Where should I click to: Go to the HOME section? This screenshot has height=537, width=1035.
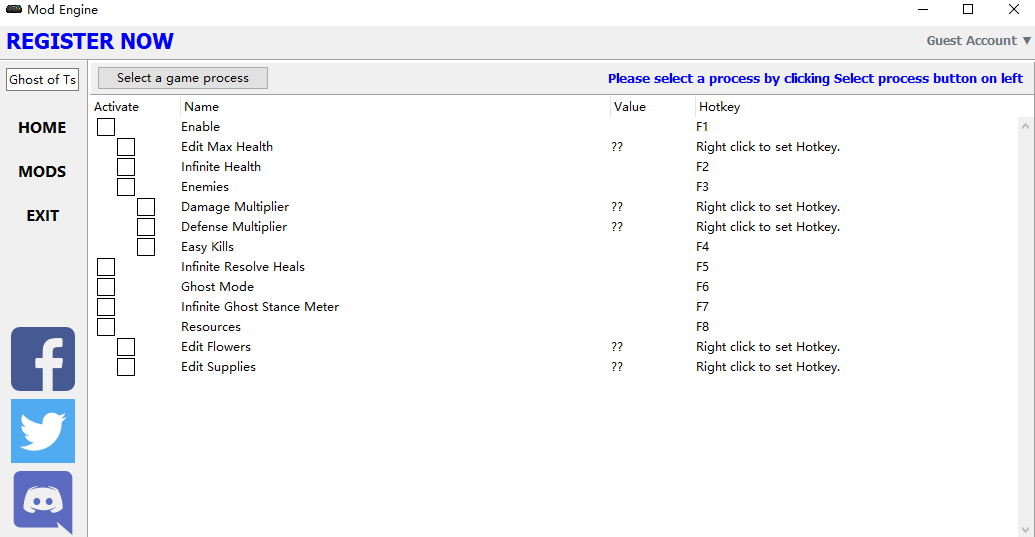click(x=42, y=127)
